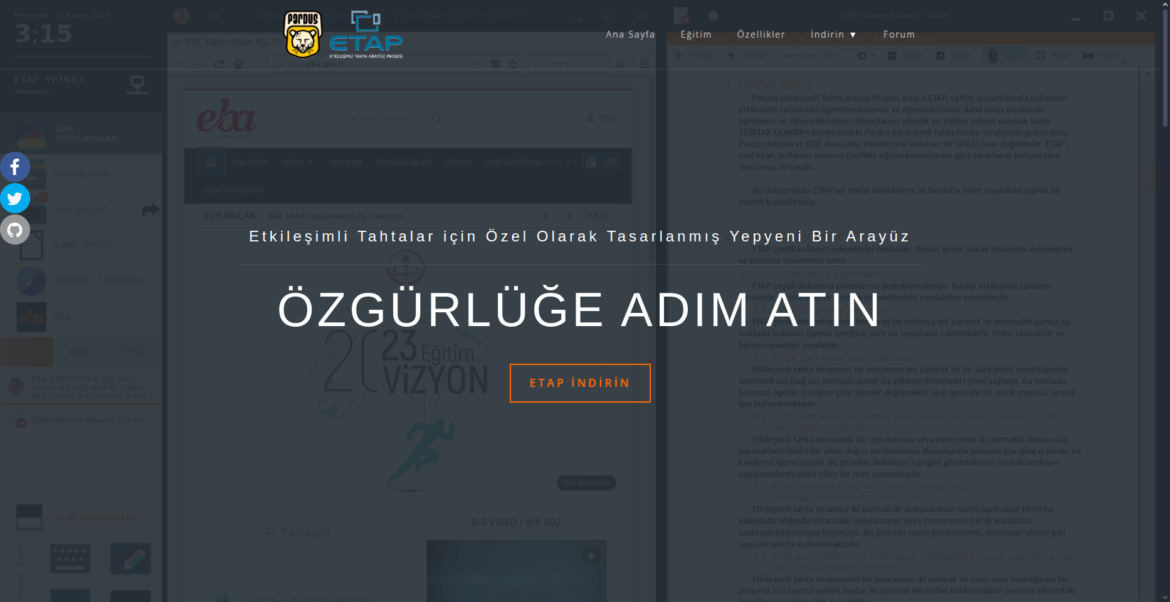Open the Twitter social link
The image size is (1170, 602).
(x=14, y=198)
